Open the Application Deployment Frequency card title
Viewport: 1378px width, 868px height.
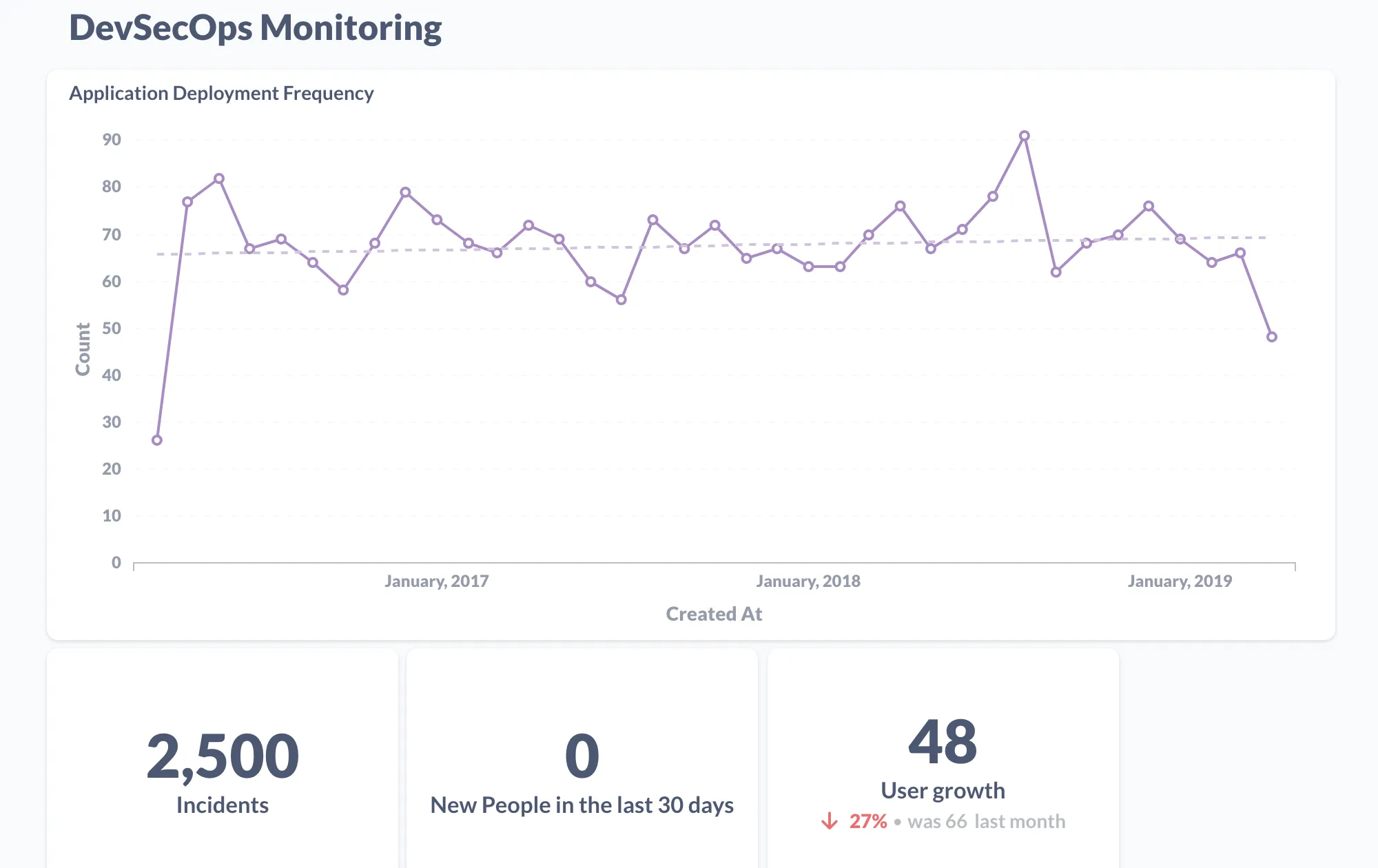click(x=221, y=93)
